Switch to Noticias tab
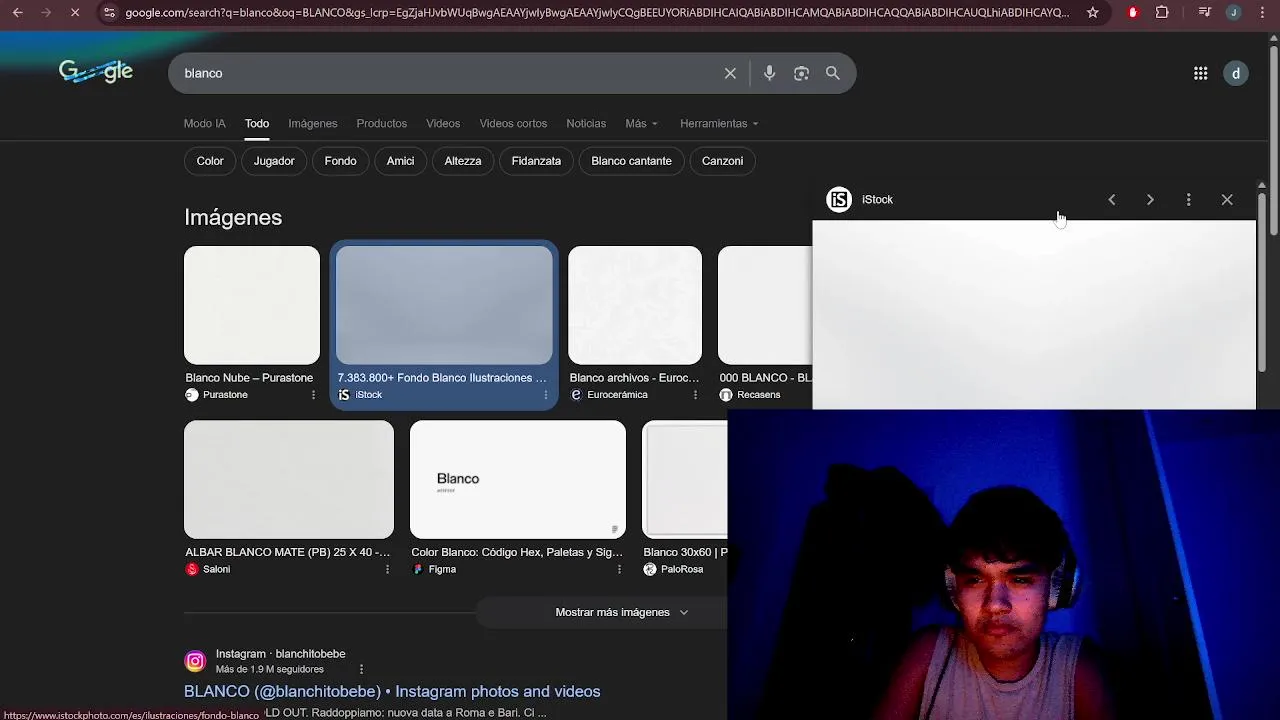Screen dimensions: 1280x720 tap(586, 124)
